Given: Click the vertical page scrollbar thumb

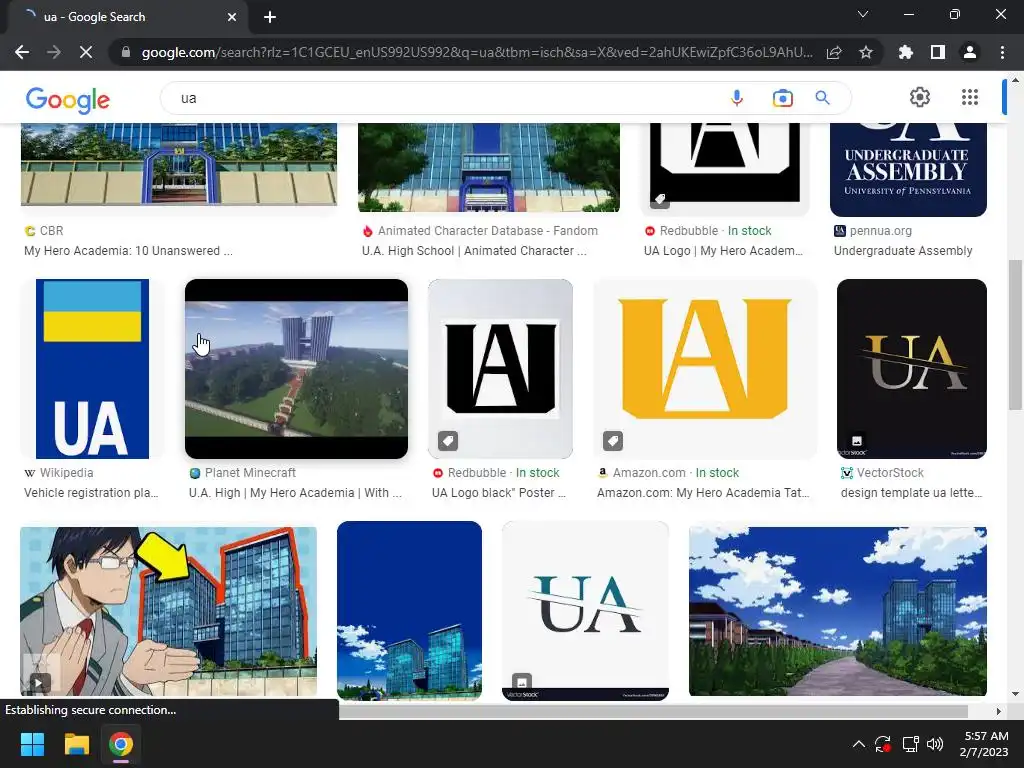Looking at the screenshot, I should point(1015,335).
